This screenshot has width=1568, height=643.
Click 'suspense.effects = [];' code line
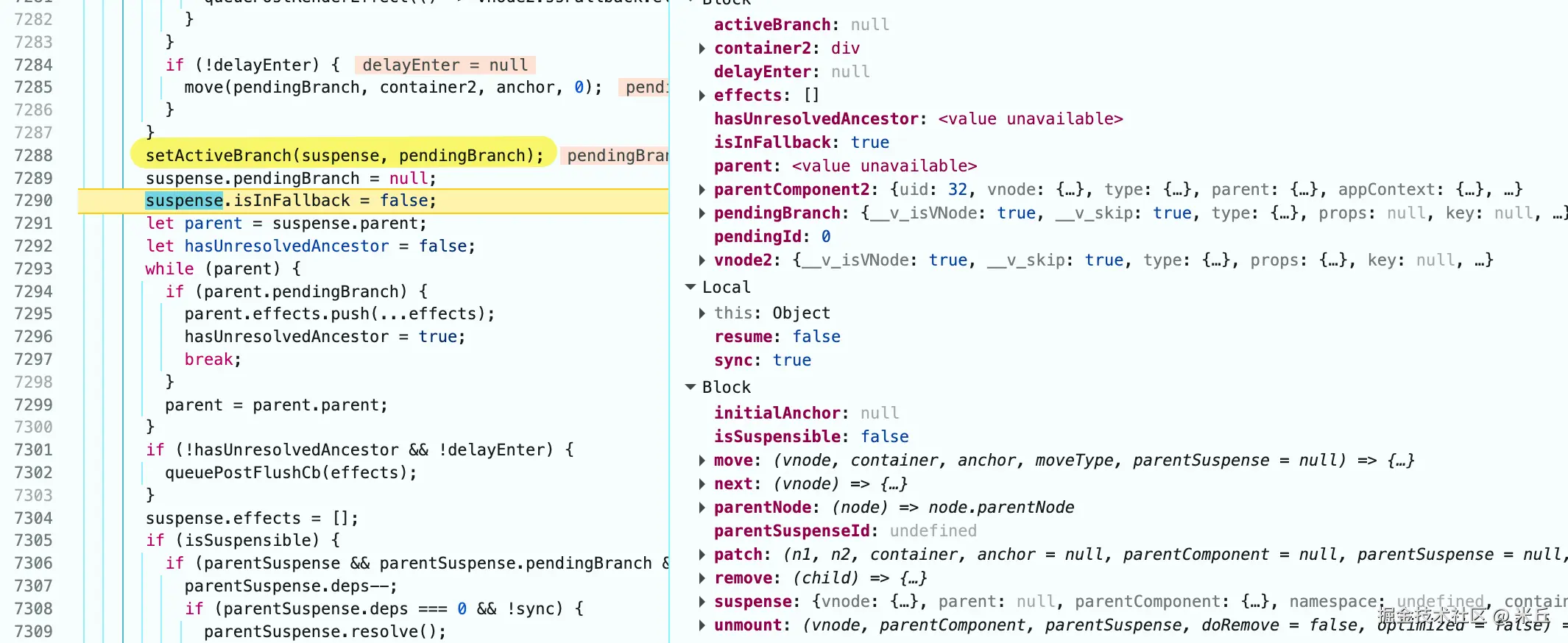[x=252, y=518]
